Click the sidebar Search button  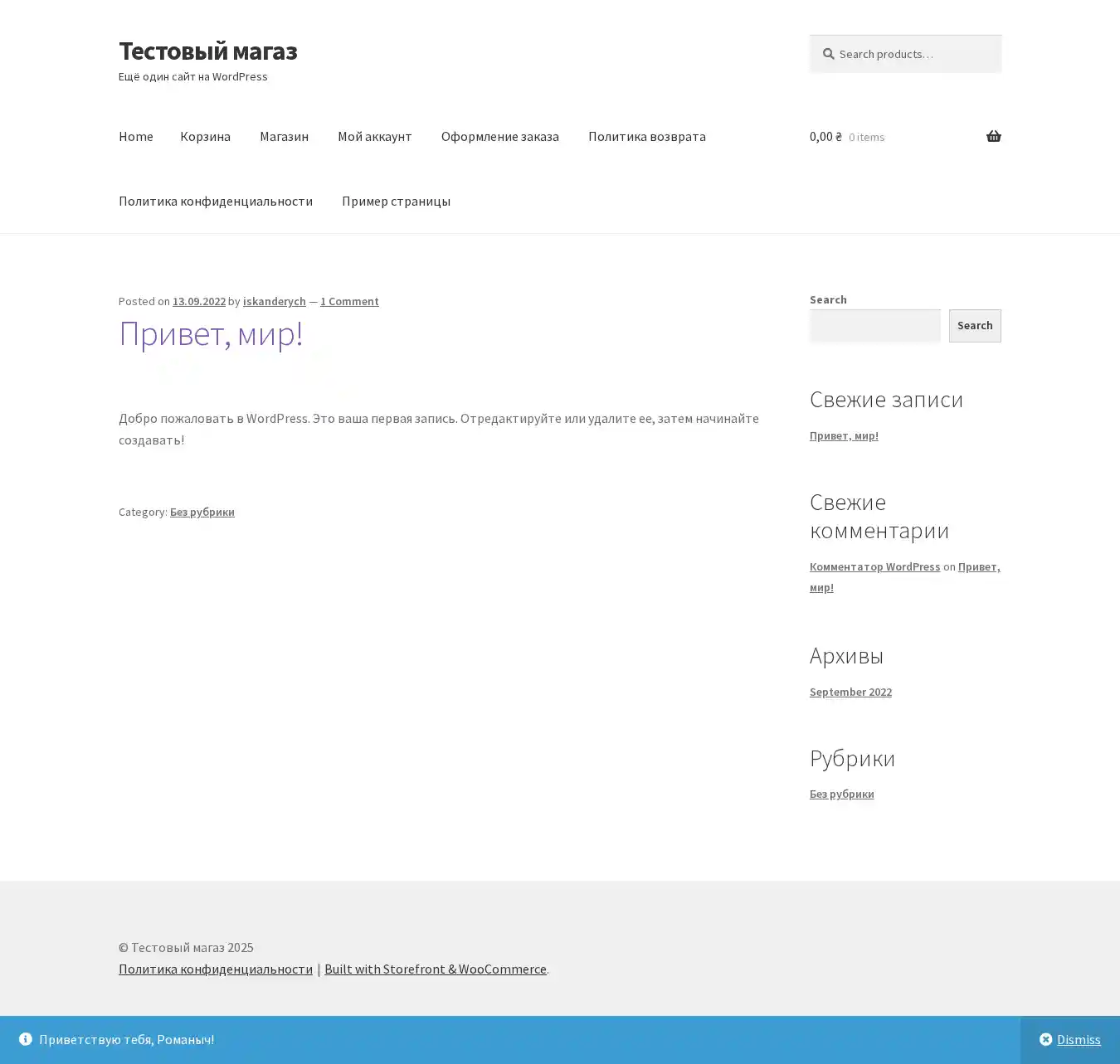tap(974, 325)
